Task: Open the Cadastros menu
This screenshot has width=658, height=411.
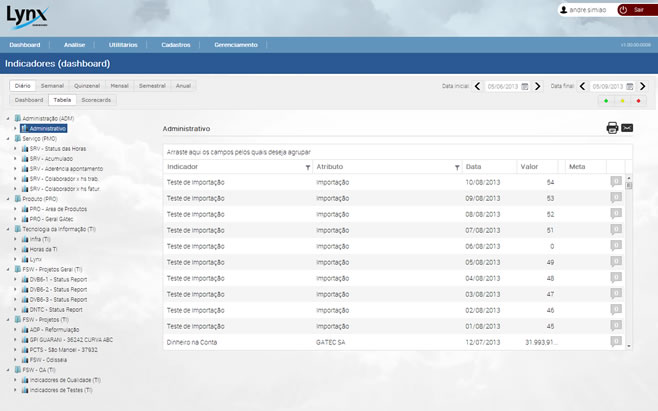Action: (x=176, y=45)
